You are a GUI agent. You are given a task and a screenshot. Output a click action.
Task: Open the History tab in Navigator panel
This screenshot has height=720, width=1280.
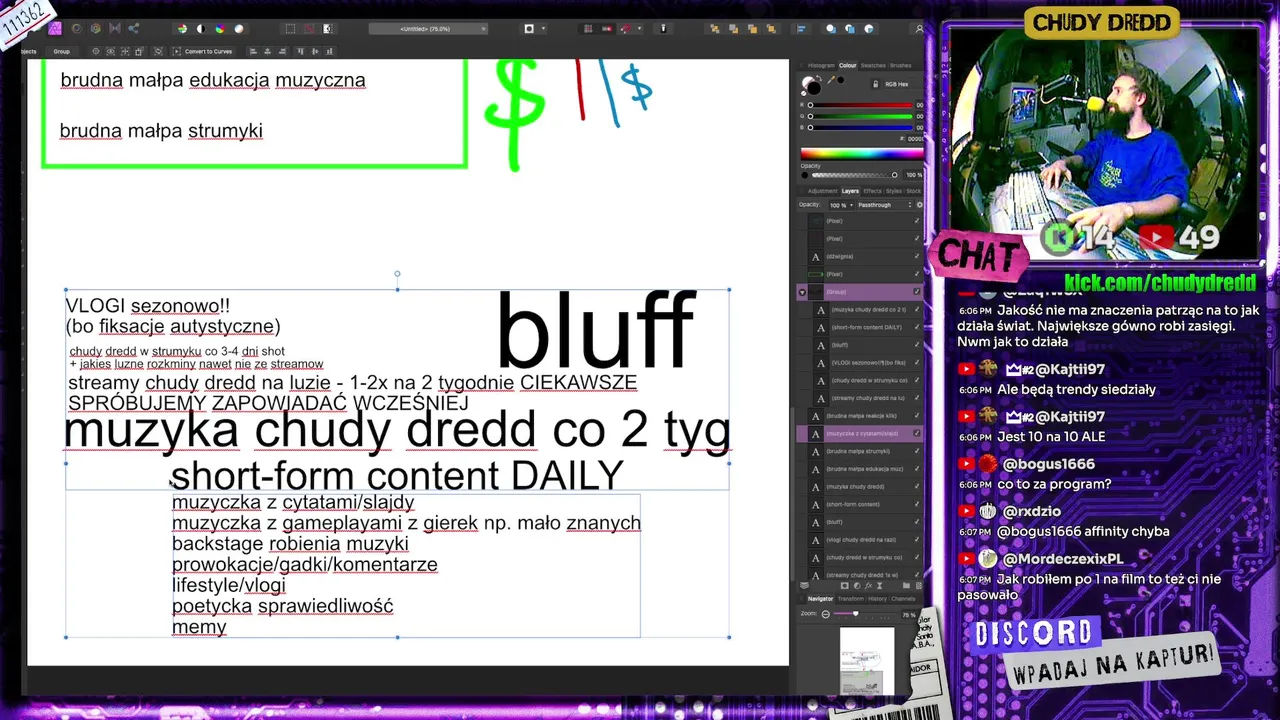(877, 599)
